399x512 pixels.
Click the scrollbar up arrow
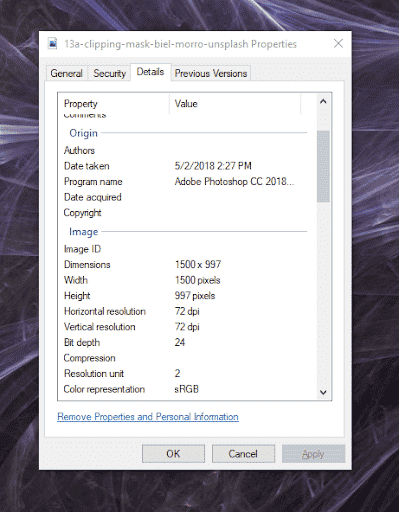coord(323,101)
